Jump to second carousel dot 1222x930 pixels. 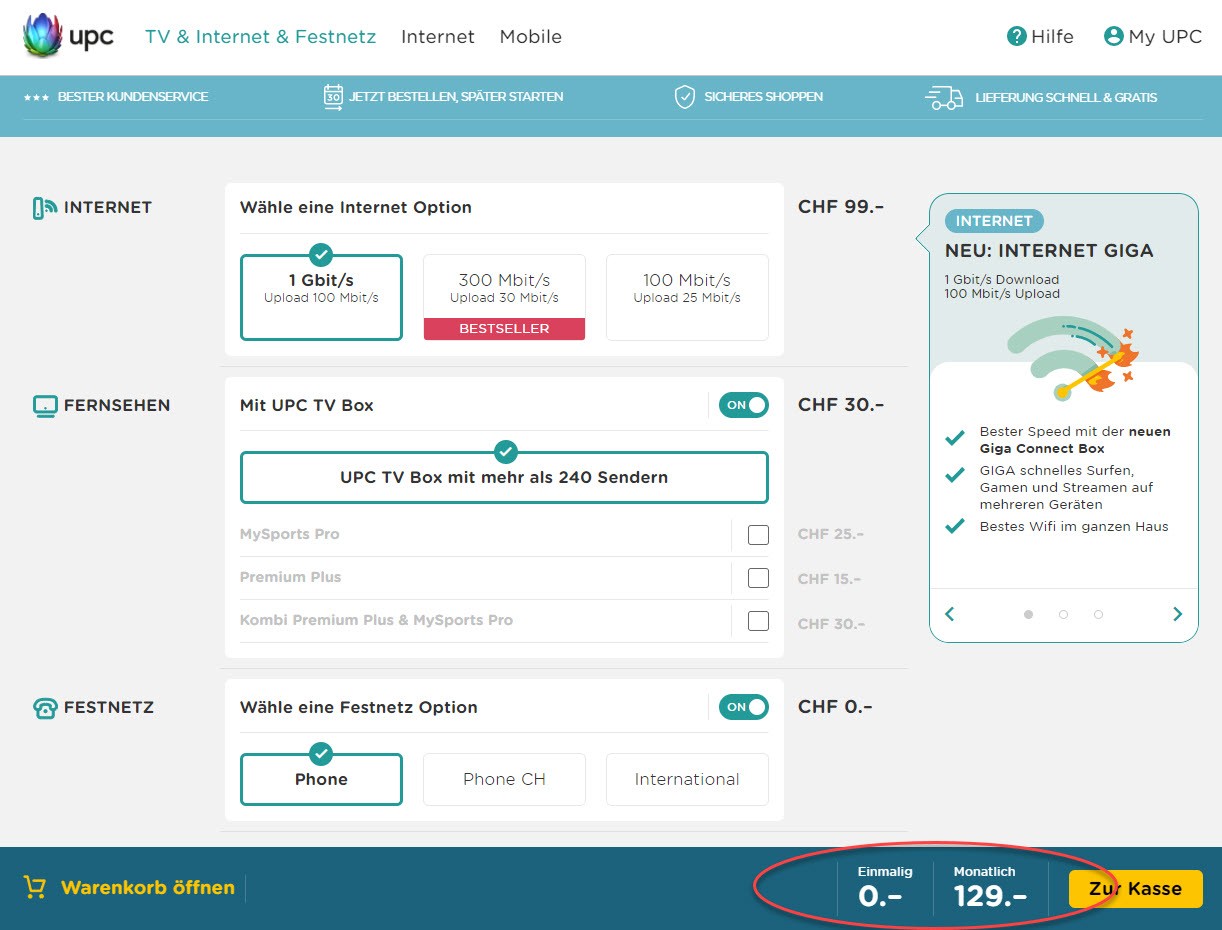(1063, 614)
